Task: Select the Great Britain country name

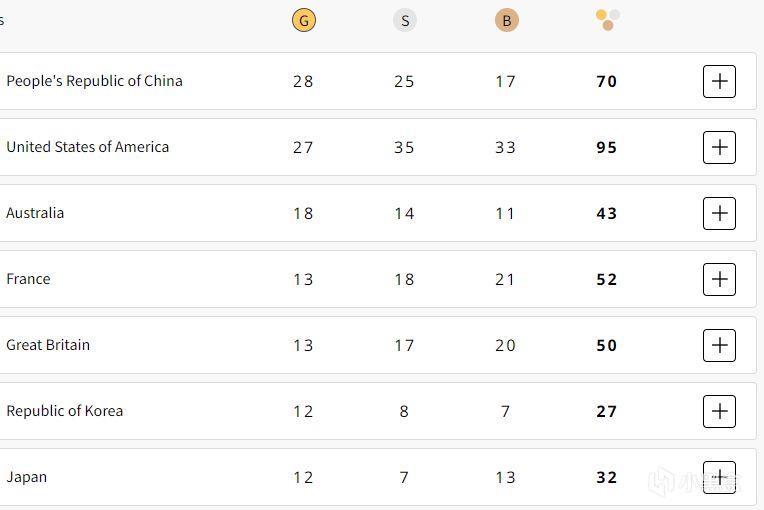Action: [x=48, y=345]
